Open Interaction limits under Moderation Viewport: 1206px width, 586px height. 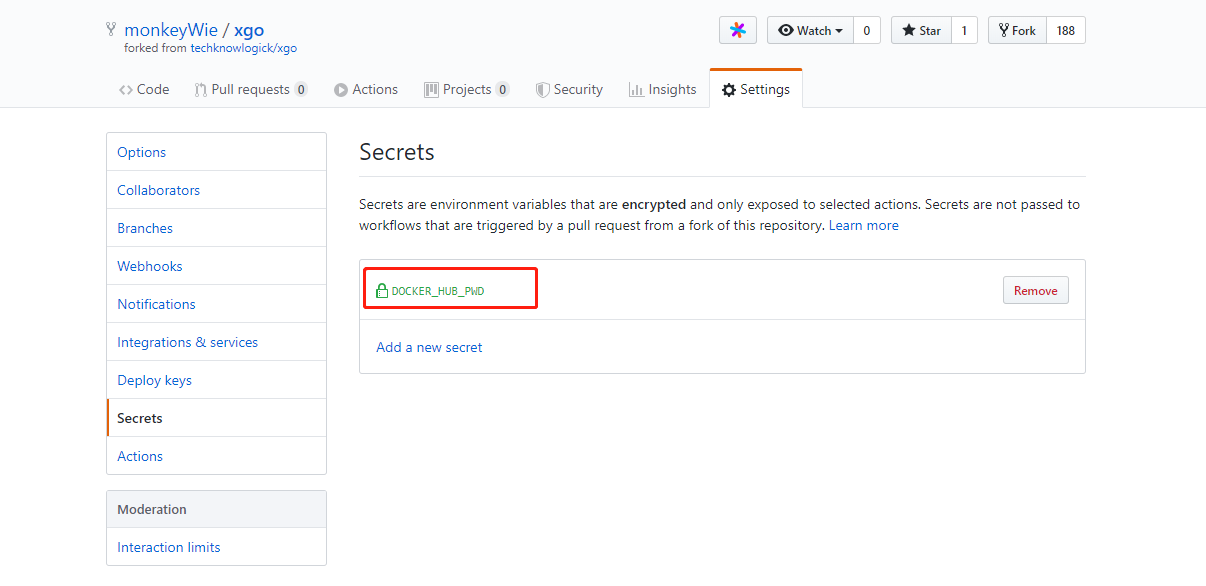coord(168,547)
